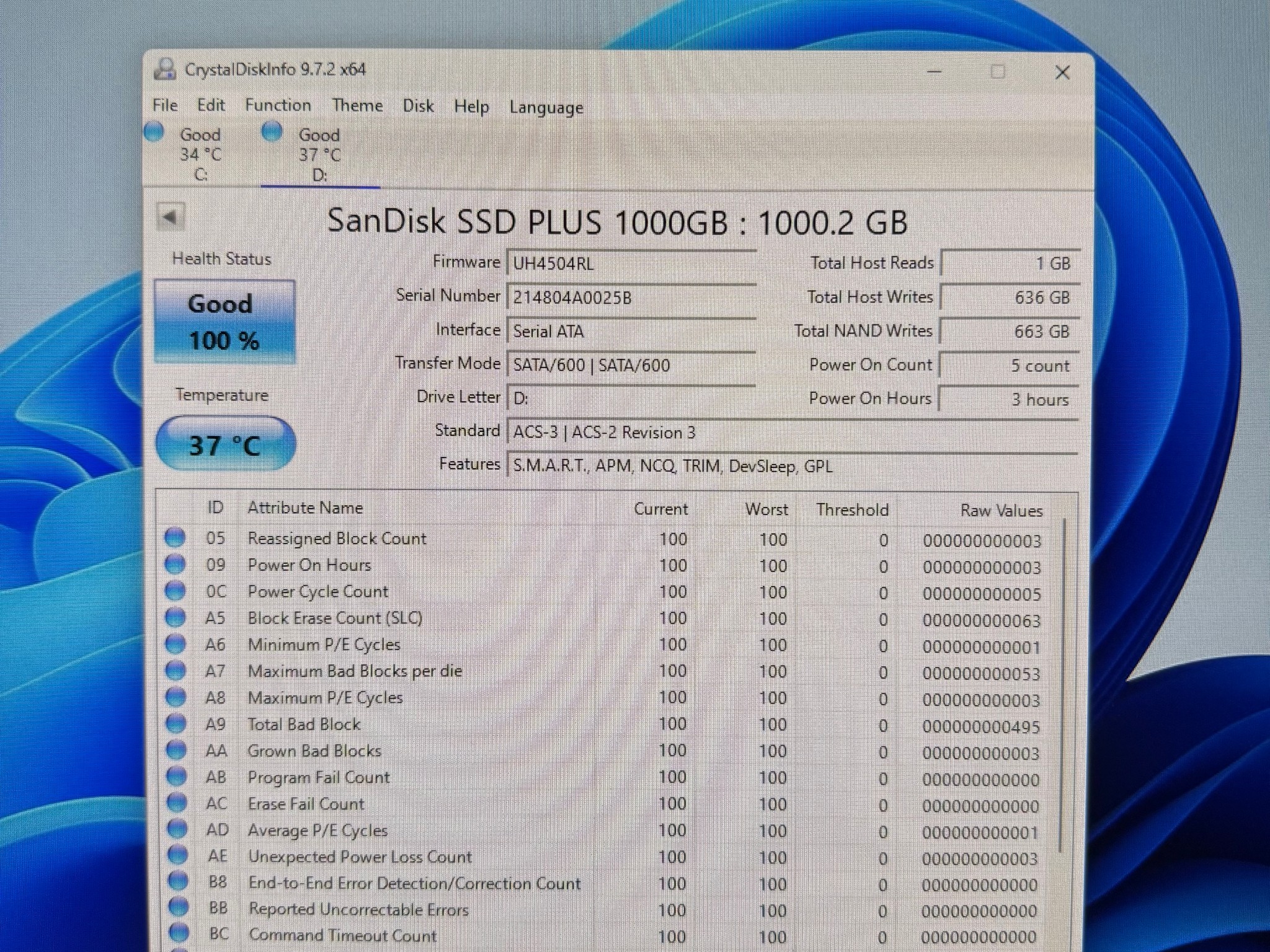Click status orb of Reassigned Block Count row
The height and width of the screenshot is (952, 1270).
coord(175,537)
